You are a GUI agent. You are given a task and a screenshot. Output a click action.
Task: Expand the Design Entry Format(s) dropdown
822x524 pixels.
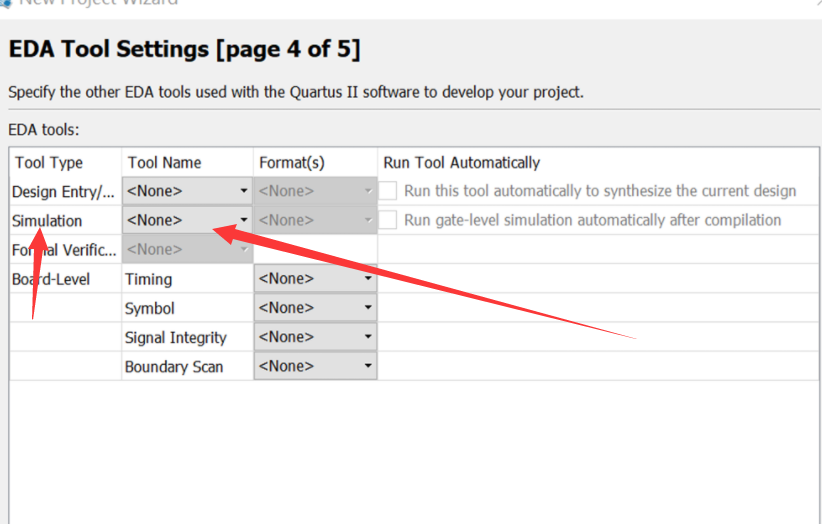(315, 191)
